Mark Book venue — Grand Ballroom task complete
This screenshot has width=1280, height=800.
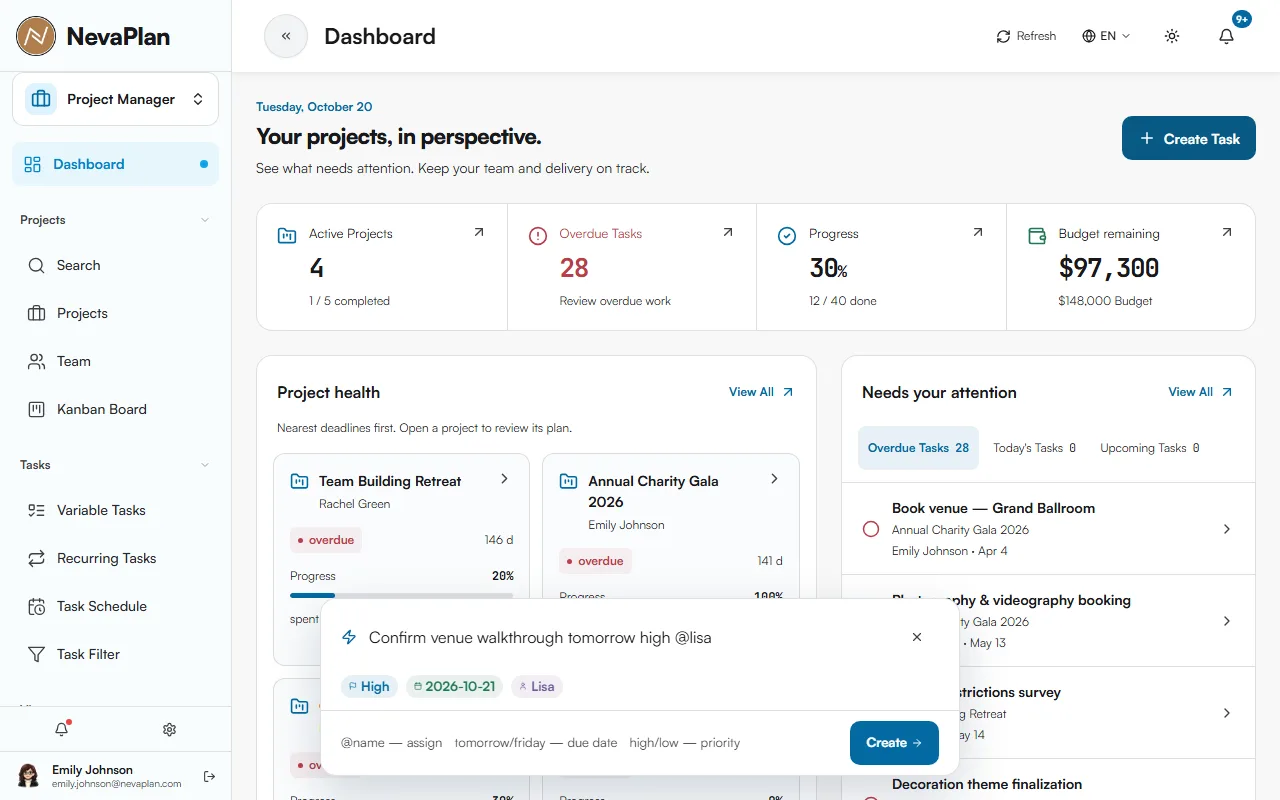pos(870,529)
